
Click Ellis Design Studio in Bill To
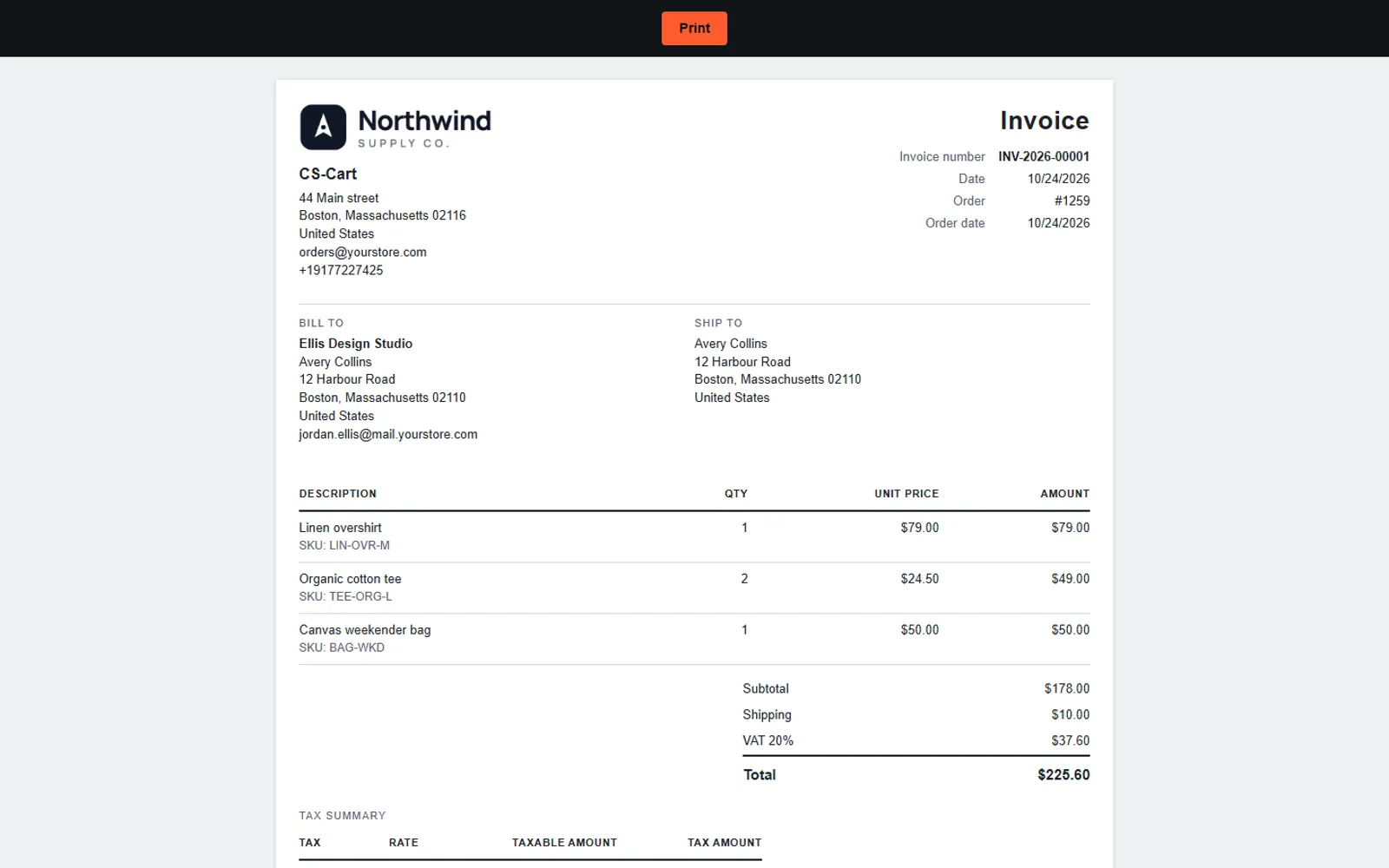coord(356,344)
